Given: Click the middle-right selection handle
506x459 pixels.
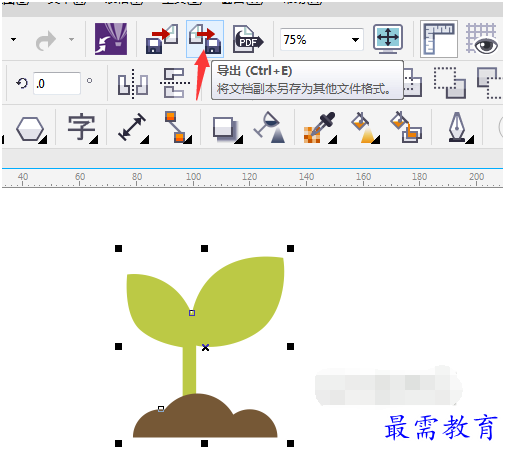Looking at the screenshot, I should pyautogui.click(x=290, y=347).
